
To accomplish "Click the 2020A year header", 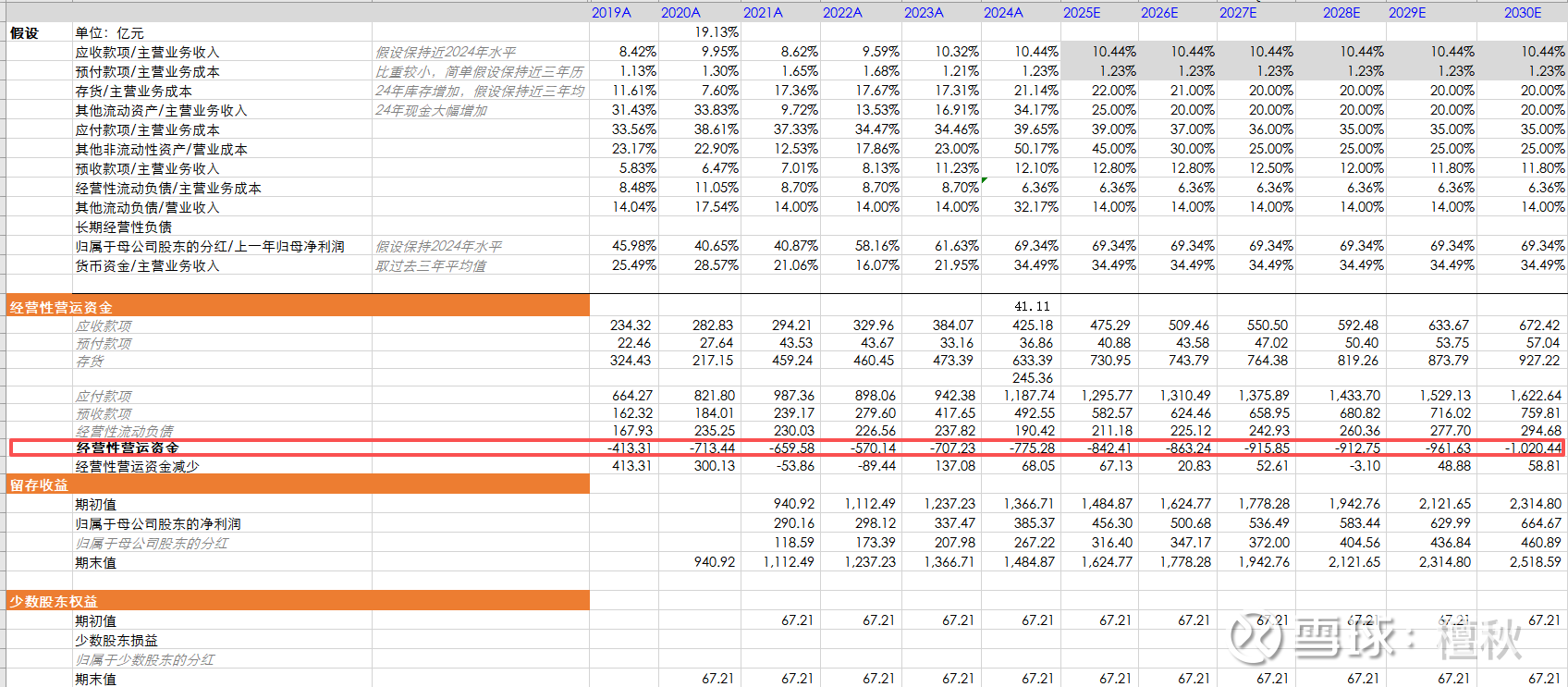I will coord(680,13).
